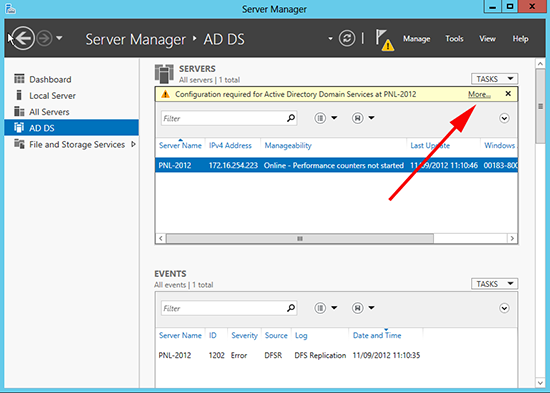Open dropdown arrow beside Servers save query icon
The height and width of the screenshot is (393, 550).
coord(371,118)
